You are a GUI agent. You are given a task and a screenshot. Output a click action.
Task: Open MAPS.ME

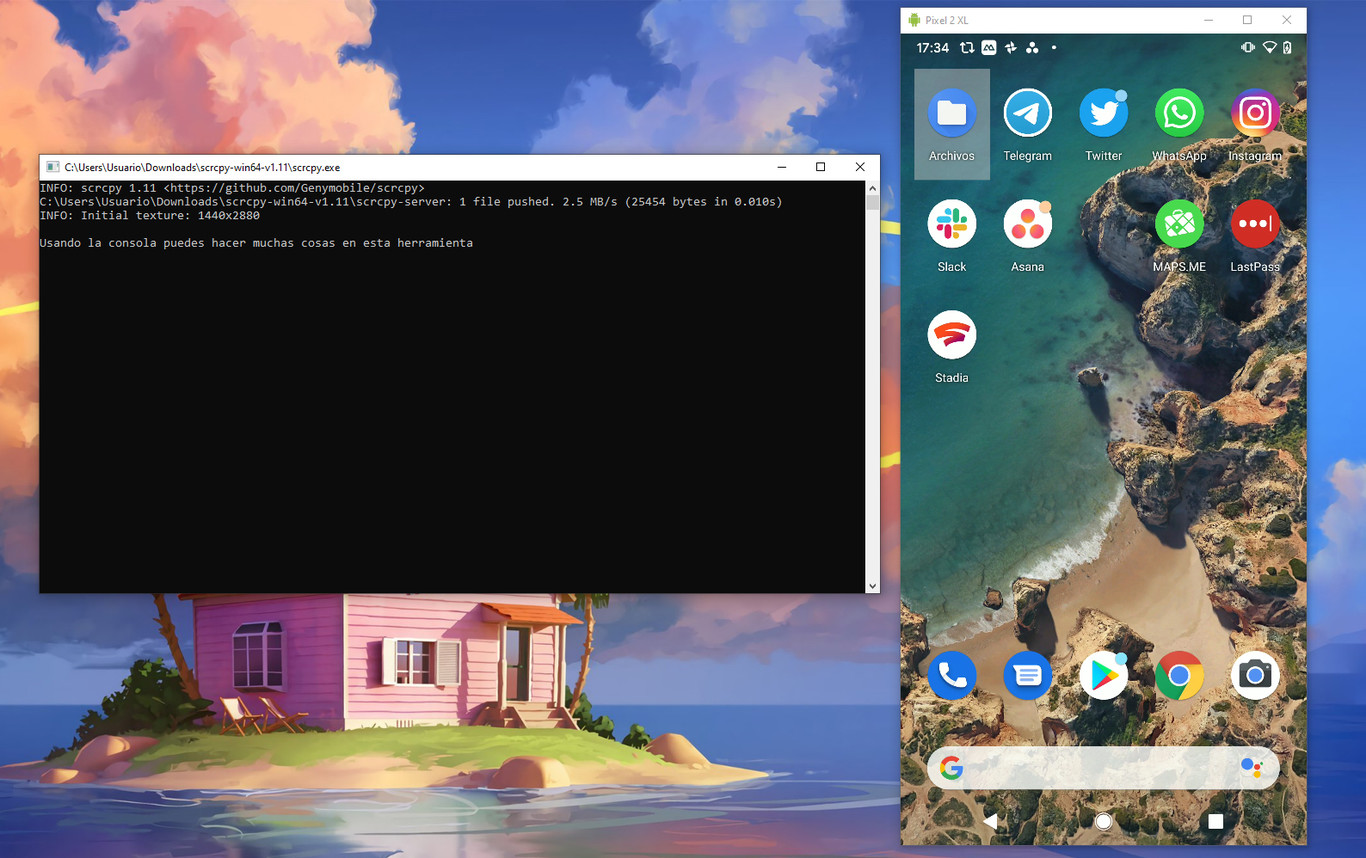click(x=1179, y=223)
